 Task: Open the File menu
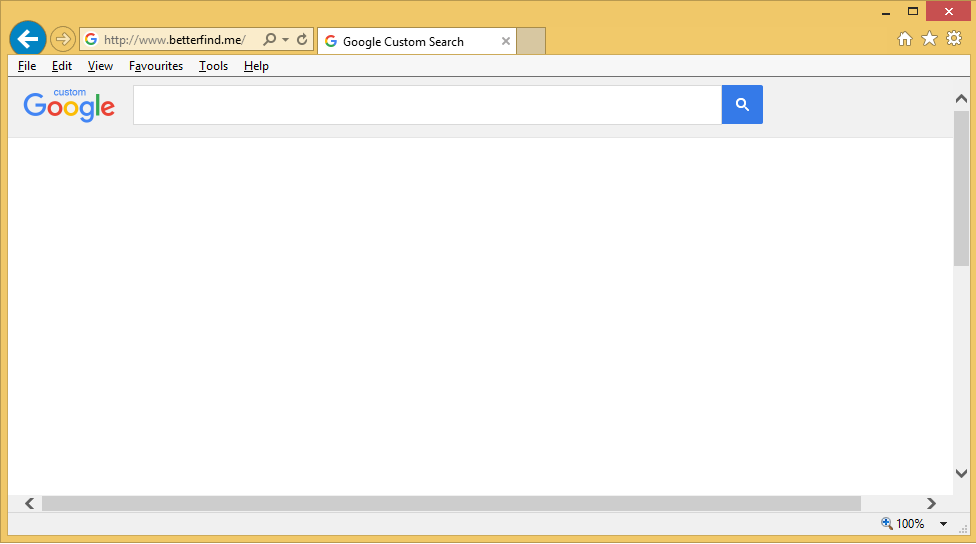(x=27, y=66)
